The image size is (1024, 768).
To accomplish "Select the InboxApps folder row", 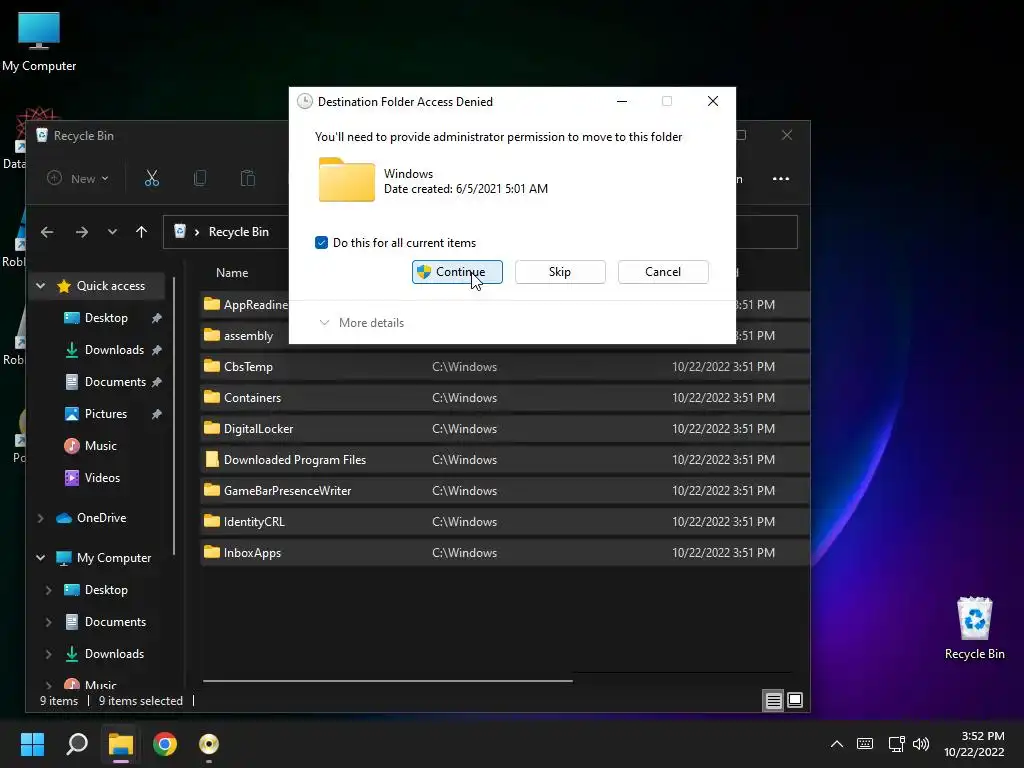I will click(x=504, y=552).
